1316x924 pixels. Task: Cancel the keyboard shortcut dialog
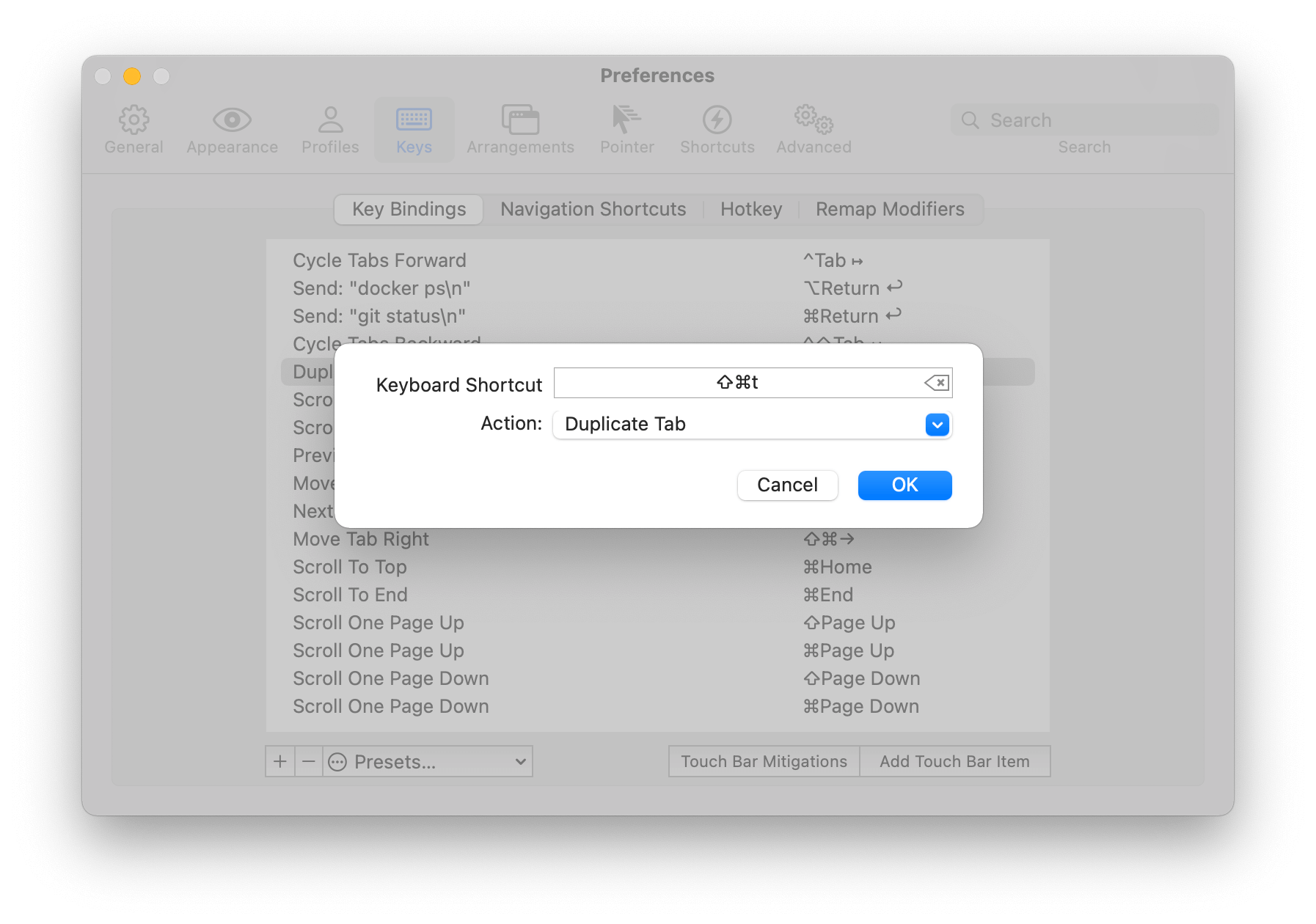tap(787, 485)
